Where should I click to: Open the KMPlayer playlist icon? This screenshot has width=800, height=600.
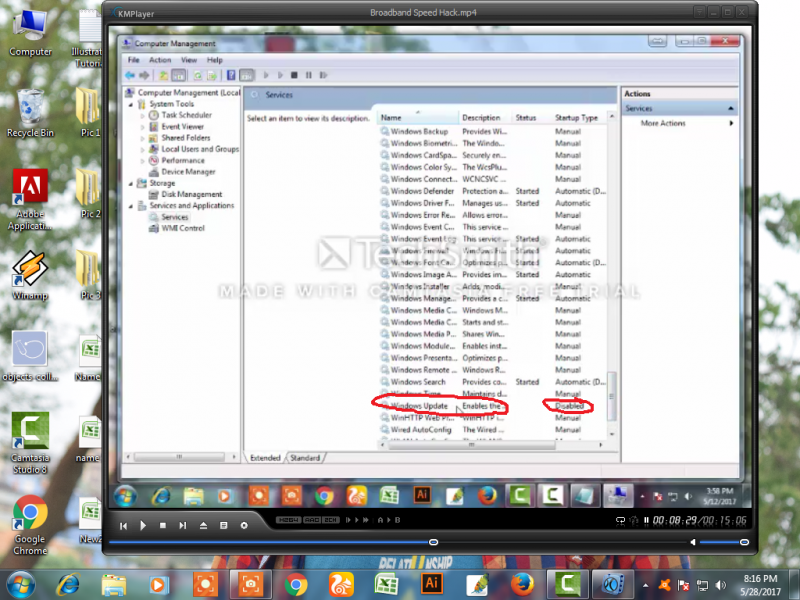click(223, 525)
